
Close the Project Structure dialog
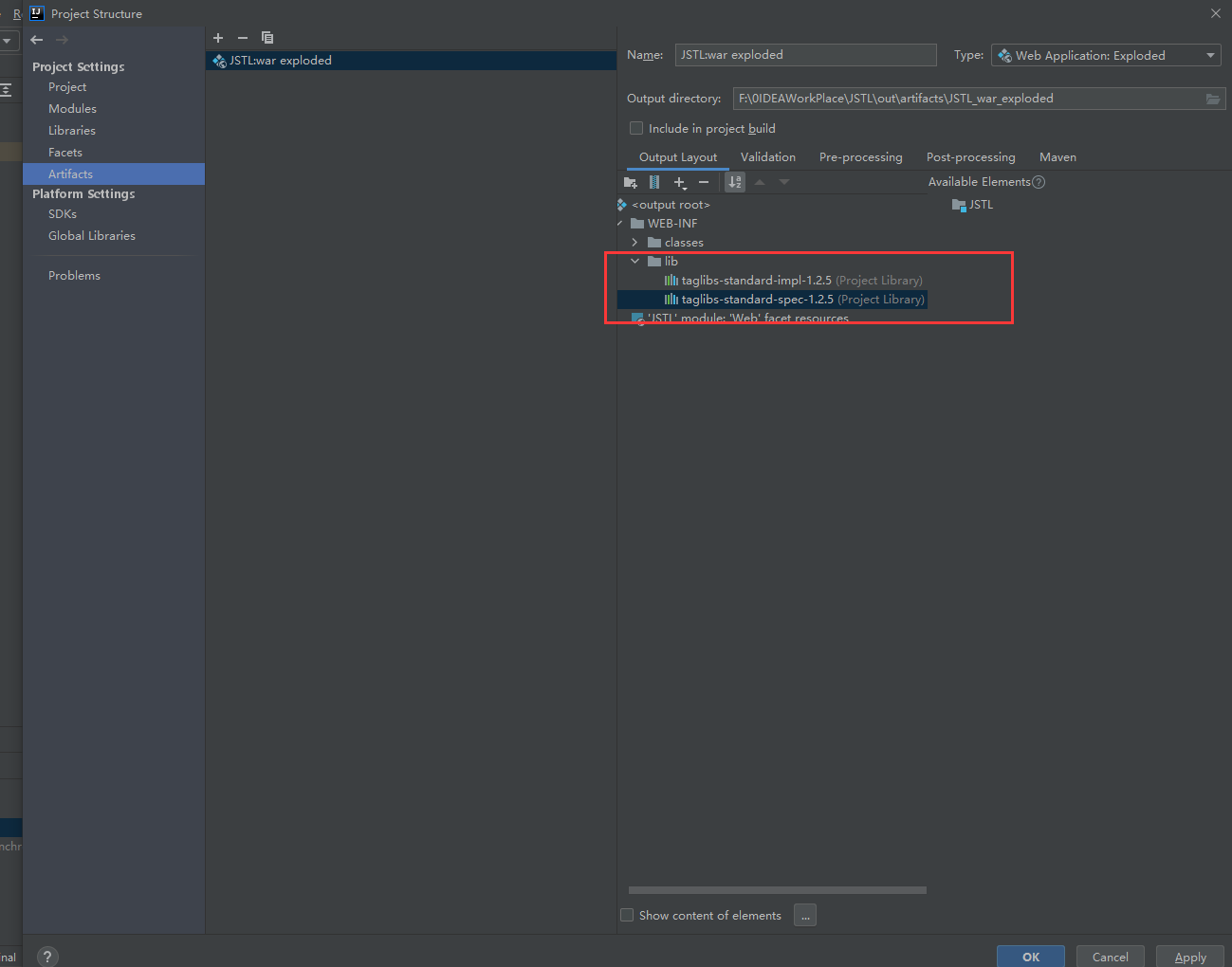(1216, 13)
